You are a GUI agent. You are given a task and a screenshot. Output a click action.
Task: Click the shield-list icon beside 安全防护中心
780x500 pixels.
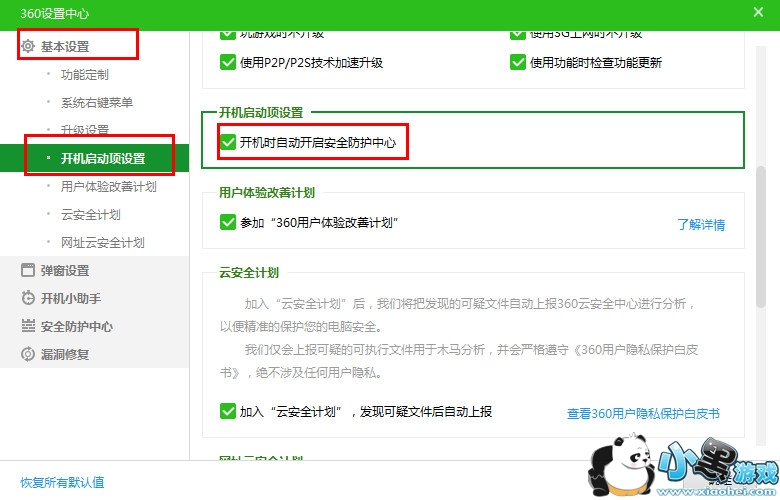coord(28,326)
